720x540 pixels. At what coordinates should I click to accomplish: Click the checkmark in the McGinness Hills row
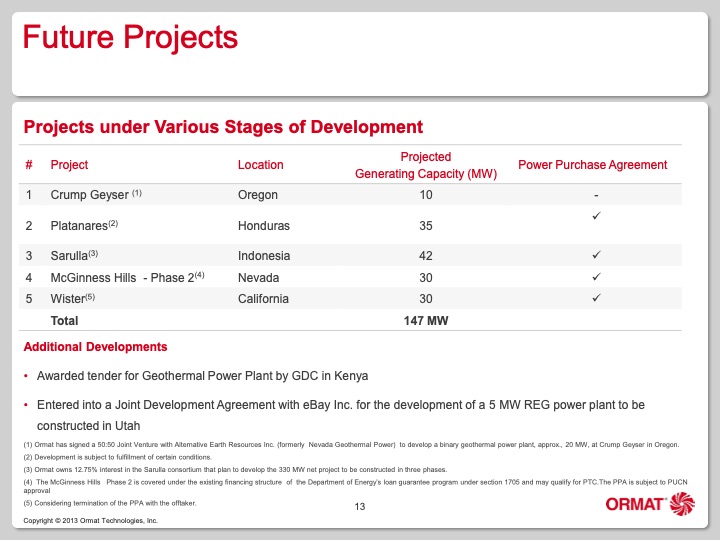[x=596, y=277]
